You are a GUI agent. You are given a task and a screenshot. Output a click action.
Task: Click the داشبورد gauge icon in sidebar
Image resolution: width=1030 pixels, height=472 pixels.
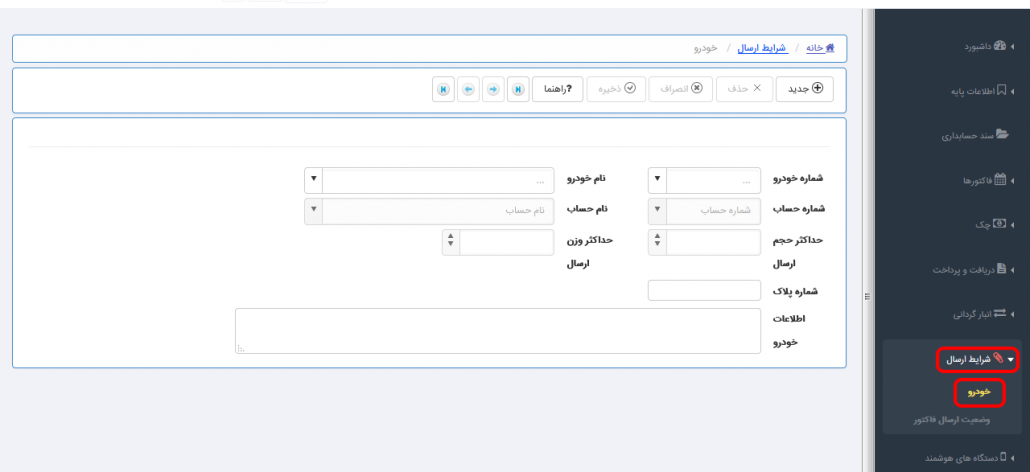tap(1000, 46)
